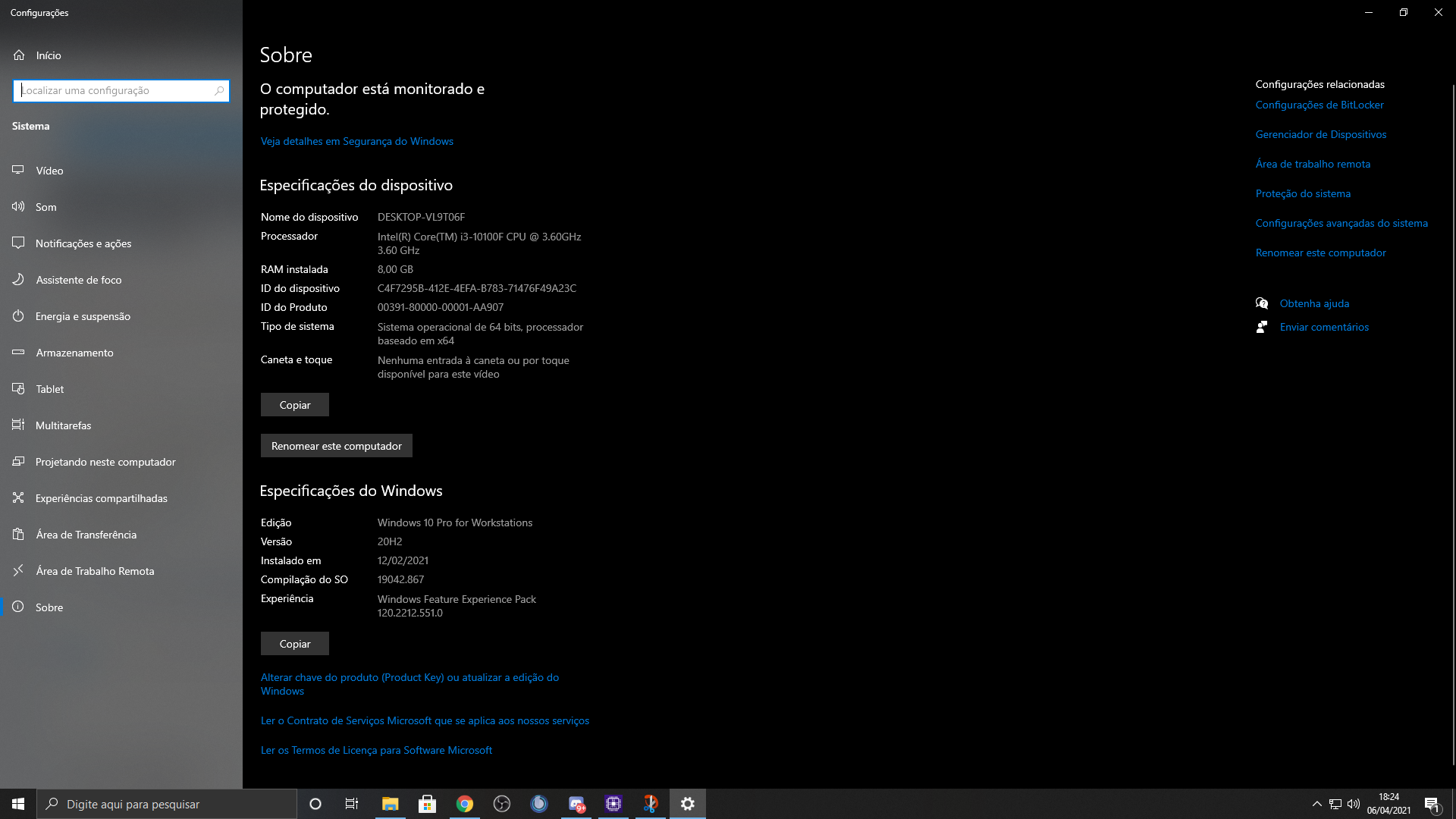This screenshot has width=1456, height=819.
Task: Click the Obtenha ajuda chat icon
Action: point(1262,303)
